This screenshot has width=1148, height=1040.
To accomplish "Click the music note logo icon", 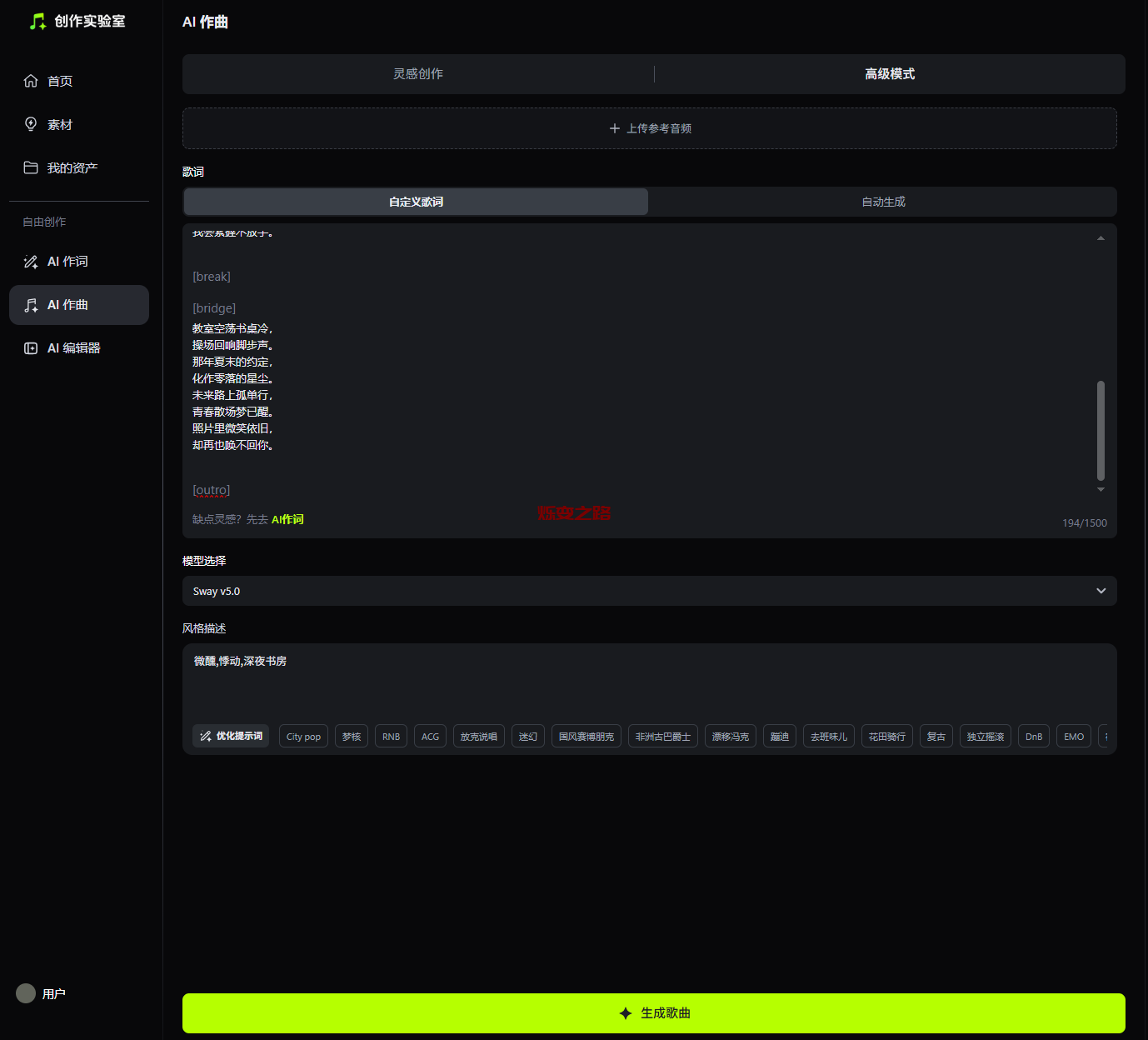I will (x=37, y=22).
